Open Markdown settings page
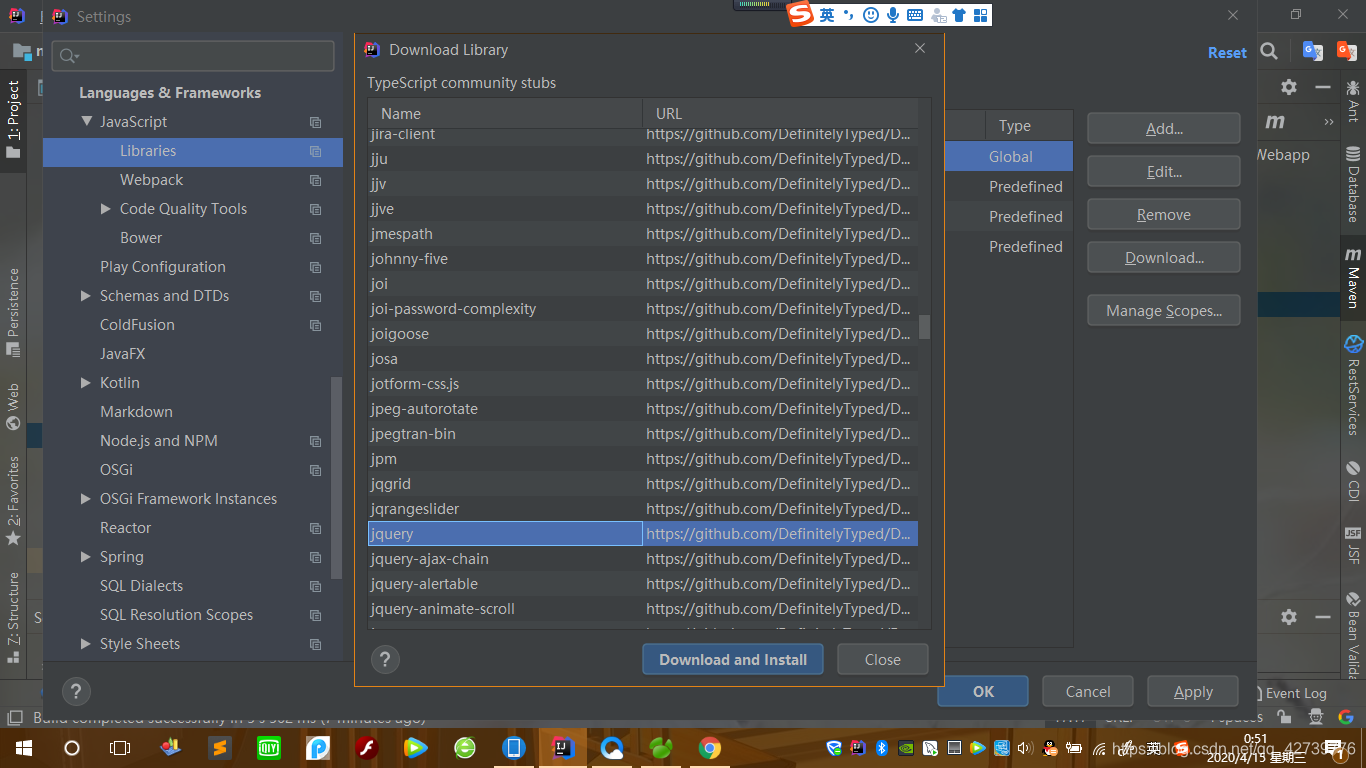 pyautogui.click(x=136, y=412)
